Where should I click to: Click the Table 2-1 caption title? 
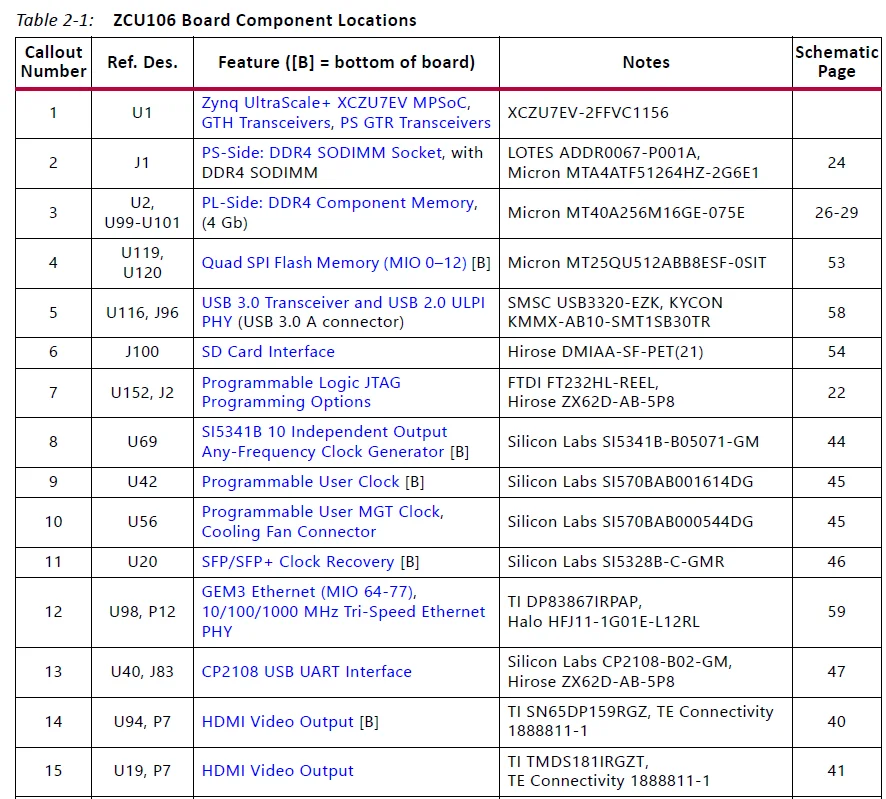tap(264, 20)
